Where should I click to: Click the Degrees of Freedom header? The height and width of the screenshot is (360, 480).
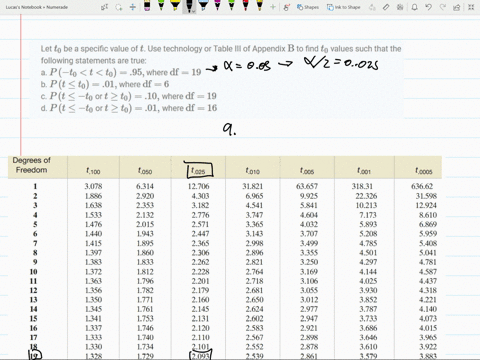(x=31, y=165)
